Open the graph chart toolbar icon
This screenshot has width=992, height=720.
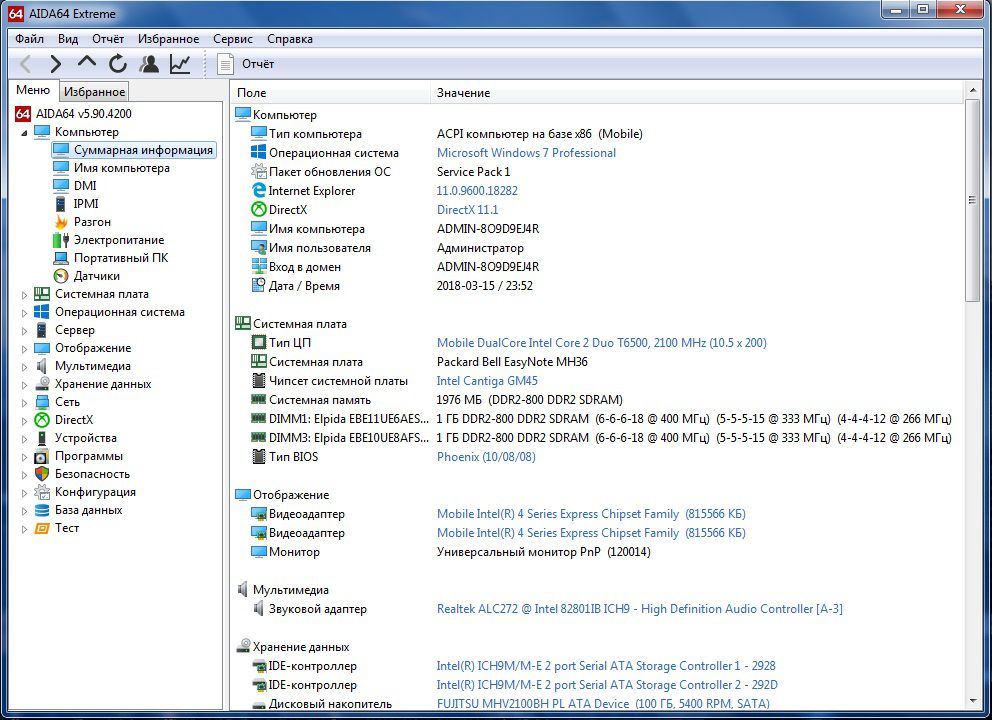pyautogui.click(x=180, y=64)
